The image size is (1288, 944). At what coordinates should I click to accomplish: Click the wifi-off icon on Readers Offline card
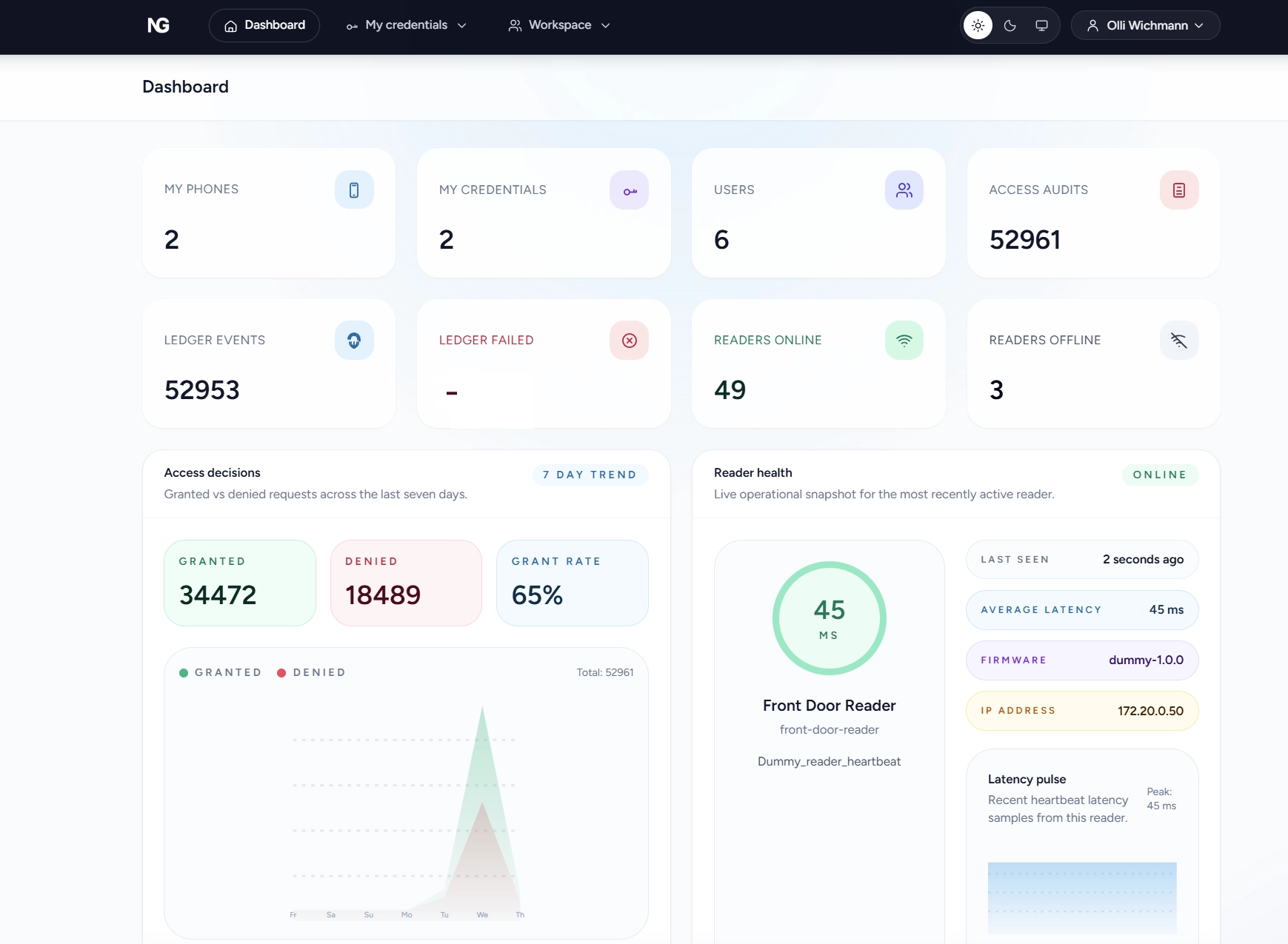(x=1179, y=341)
